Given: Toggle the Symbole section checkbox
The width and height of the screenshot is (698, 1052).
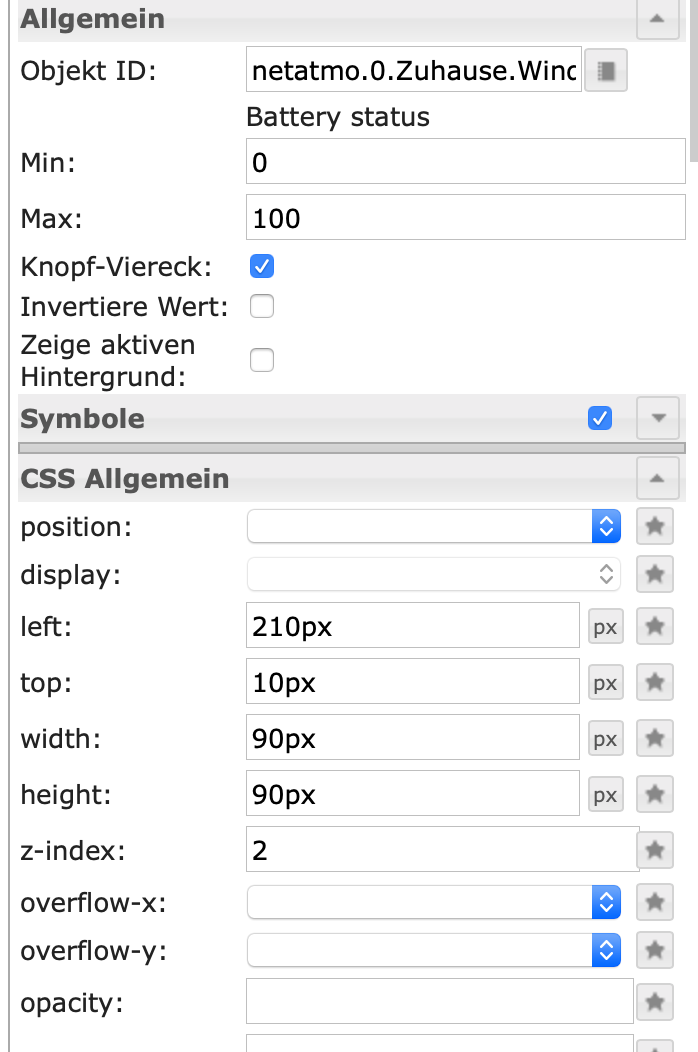Looking at the screenshot, I should (x=600, y=418).
